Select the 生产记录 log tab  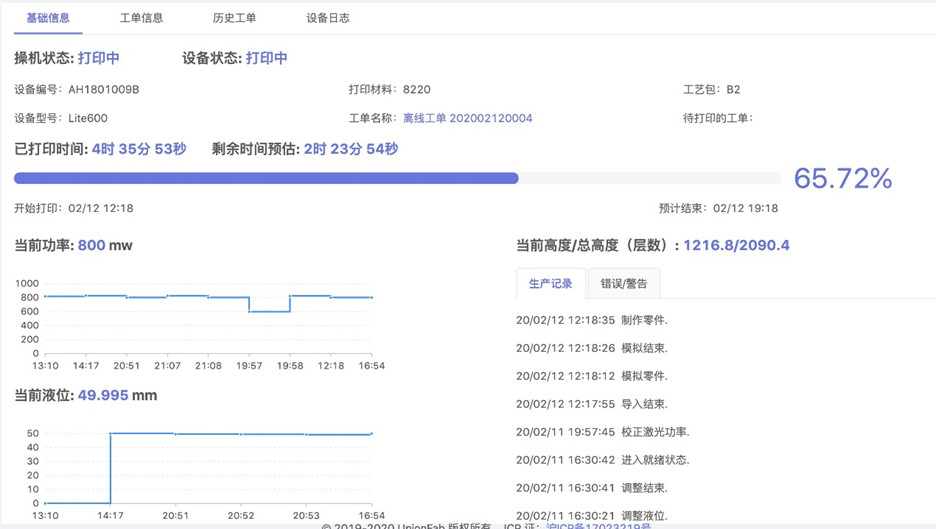pyautogui.click(x=551, y=284)
